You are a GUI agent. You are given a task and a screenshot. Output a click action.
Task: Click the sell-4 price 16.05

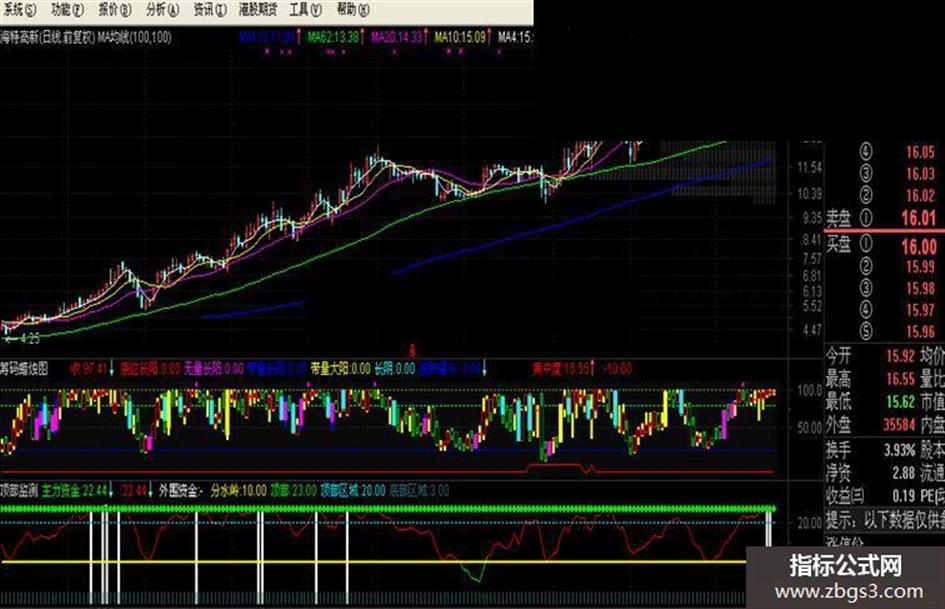[x=920, y=152]
